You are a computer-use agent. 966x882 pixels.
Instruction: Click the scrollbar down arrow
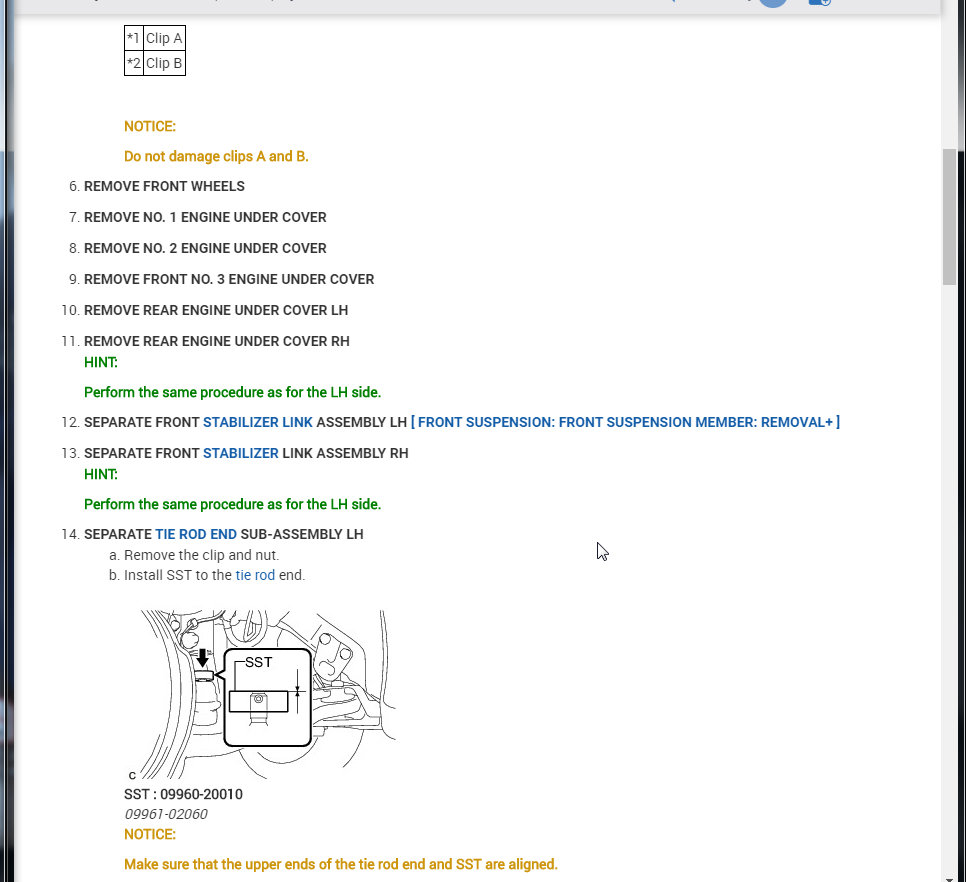tap(949, 878)
